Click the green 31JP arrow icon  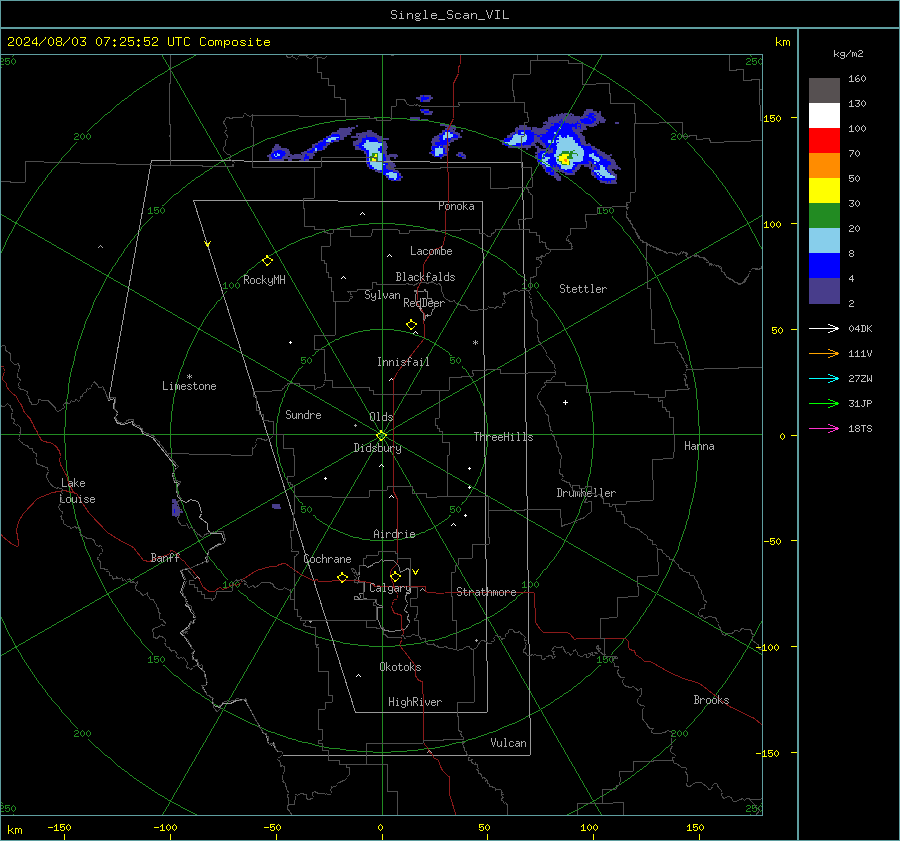pyautogui.click(x=824, y=404)
